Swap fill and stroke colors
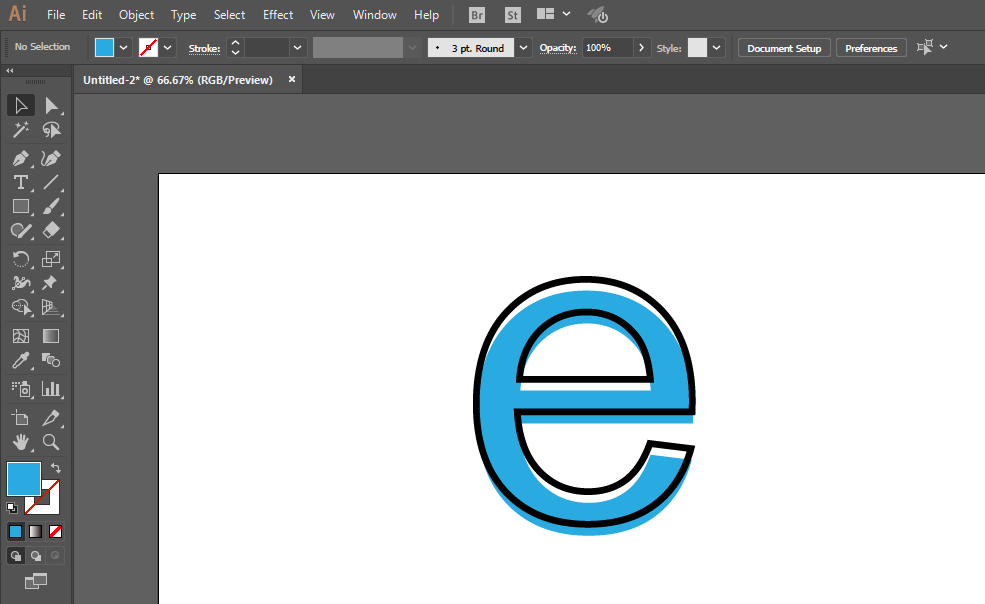This screenshot has height=604, width=985. 56,468
